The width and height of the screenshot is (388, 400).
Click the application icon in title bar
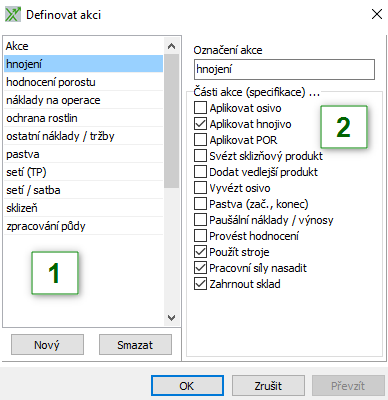point(13,15)
